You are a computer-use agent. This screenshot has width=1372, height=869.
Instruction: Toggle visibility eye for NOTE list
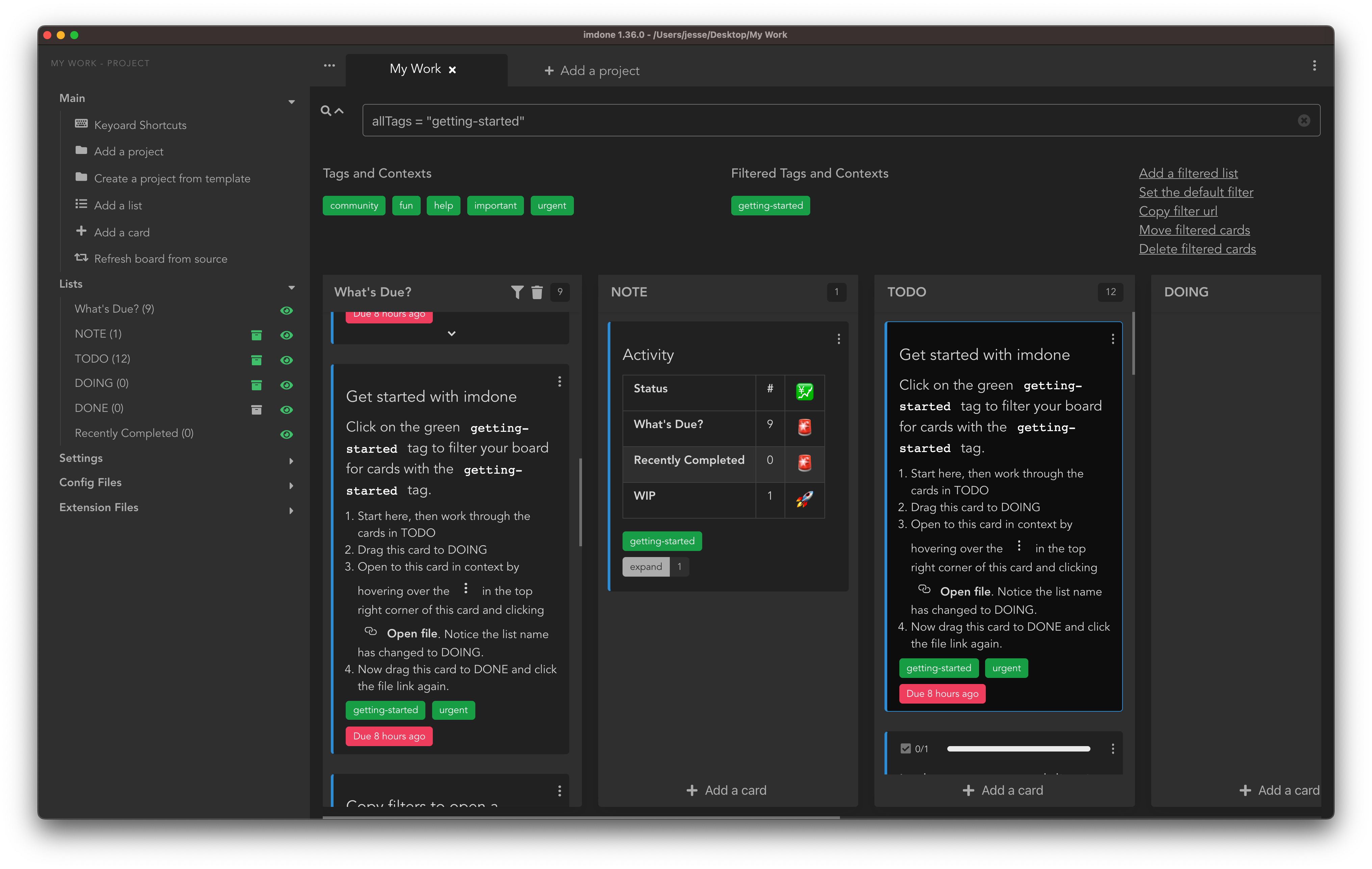[287, 335]
